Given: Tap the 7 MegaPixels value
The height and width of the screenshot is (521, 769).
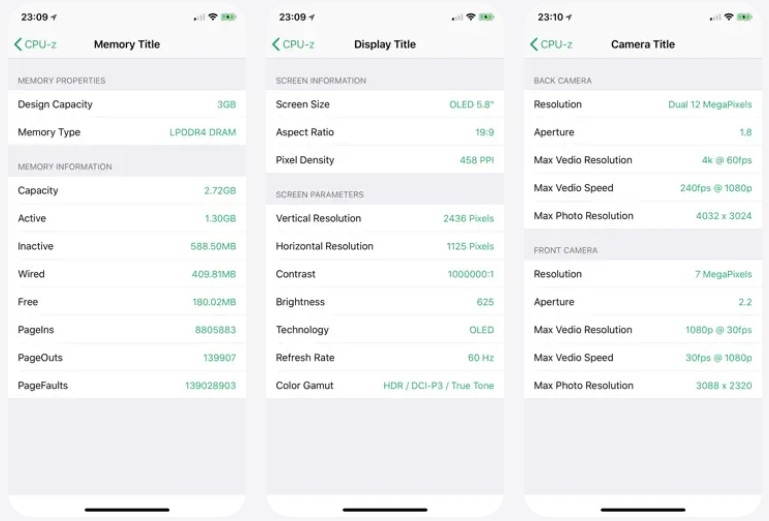Looking at the screenshot, I should pyautogui.click(x=723, y=274).
